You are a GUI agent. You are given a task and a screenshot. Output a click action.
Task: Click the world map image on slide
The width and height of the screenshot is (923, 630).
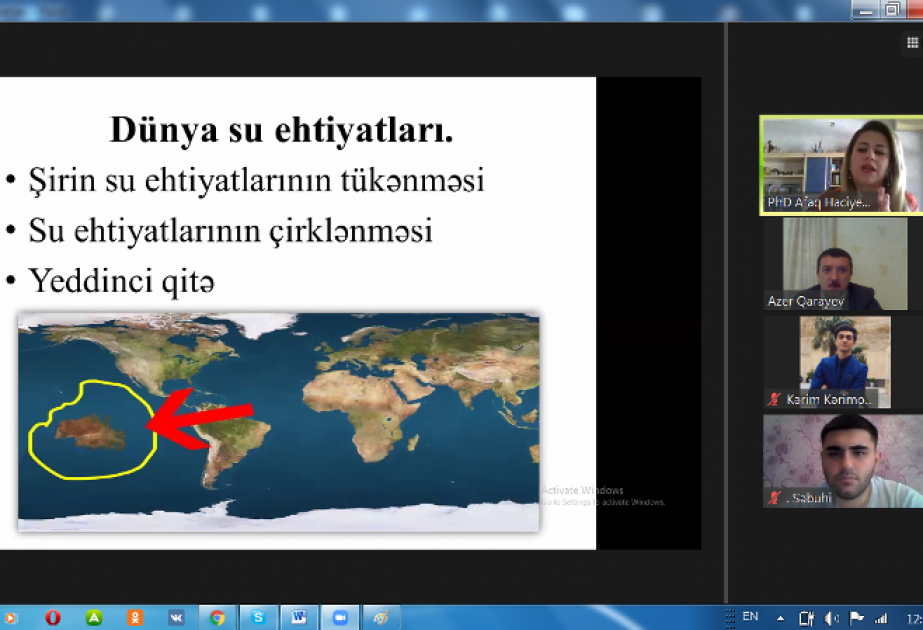click(278, 422)
